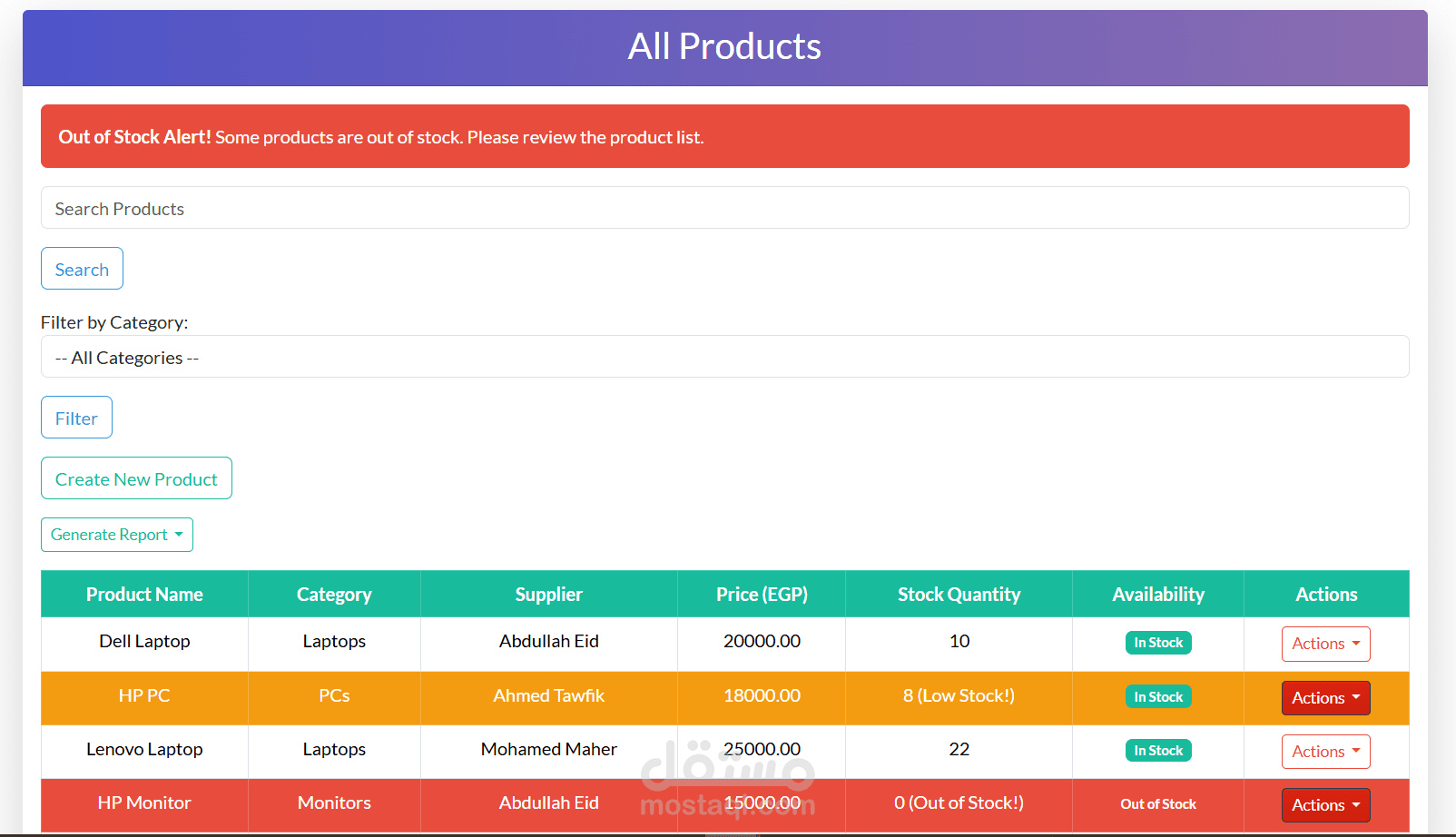
Task: Click the 8 (Low Stock!) quantity cell
Action: (x=959, y=696)
